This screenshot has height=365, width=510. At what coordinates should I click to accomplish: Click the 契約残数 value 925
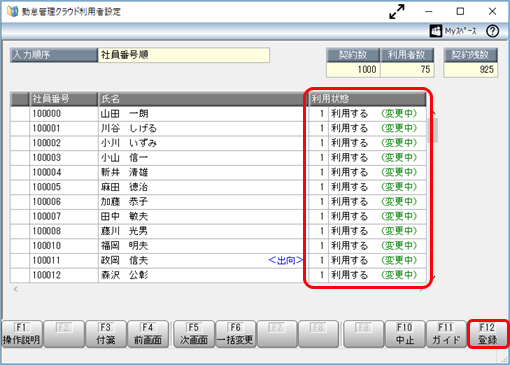471,70
